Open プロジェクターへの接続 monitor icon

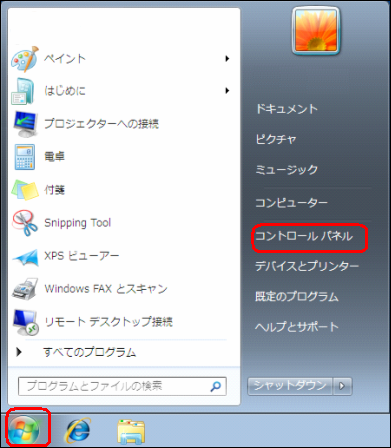(26, 124)
